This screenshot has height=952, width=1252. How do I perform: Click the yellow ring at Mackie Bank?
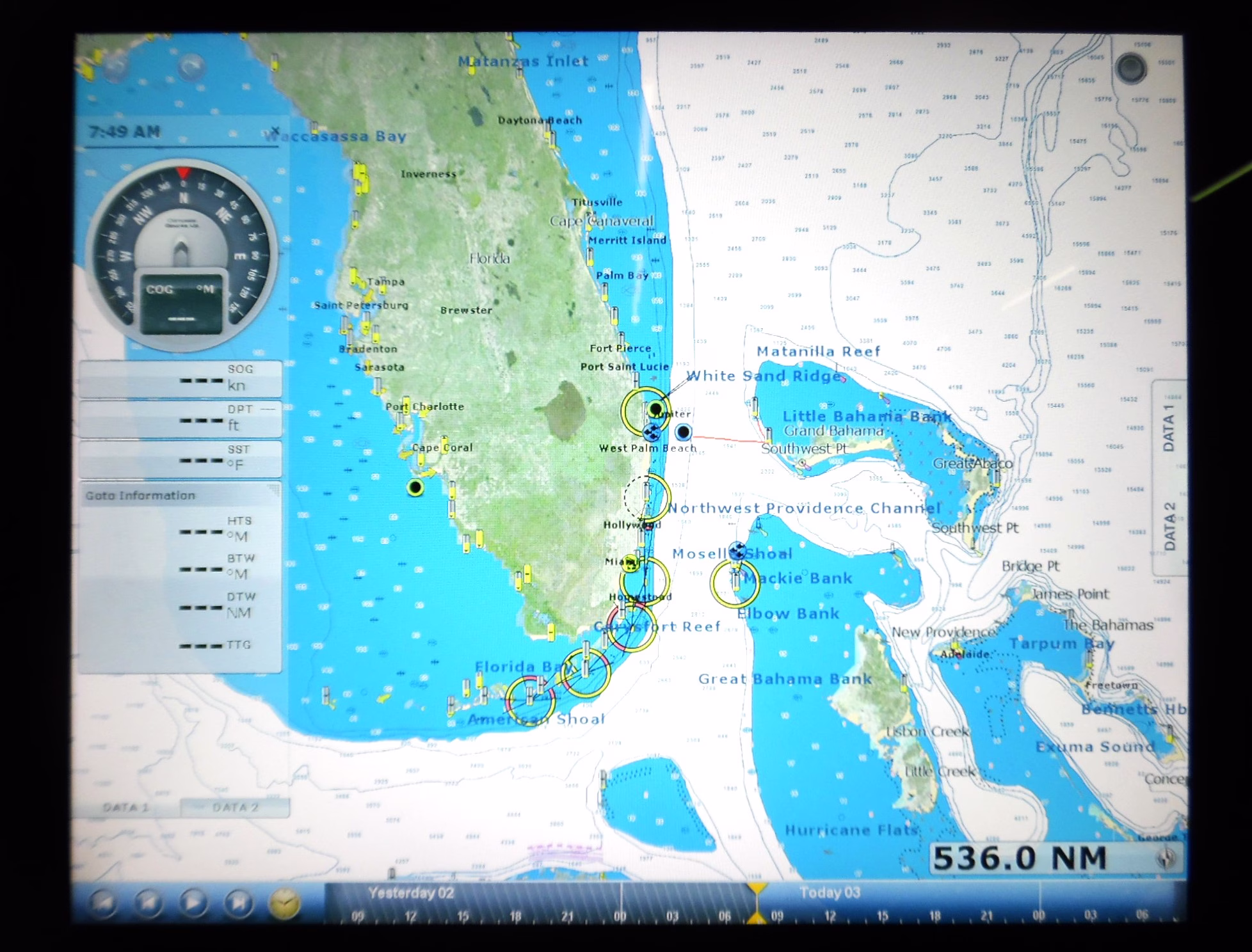click(735, 583)
